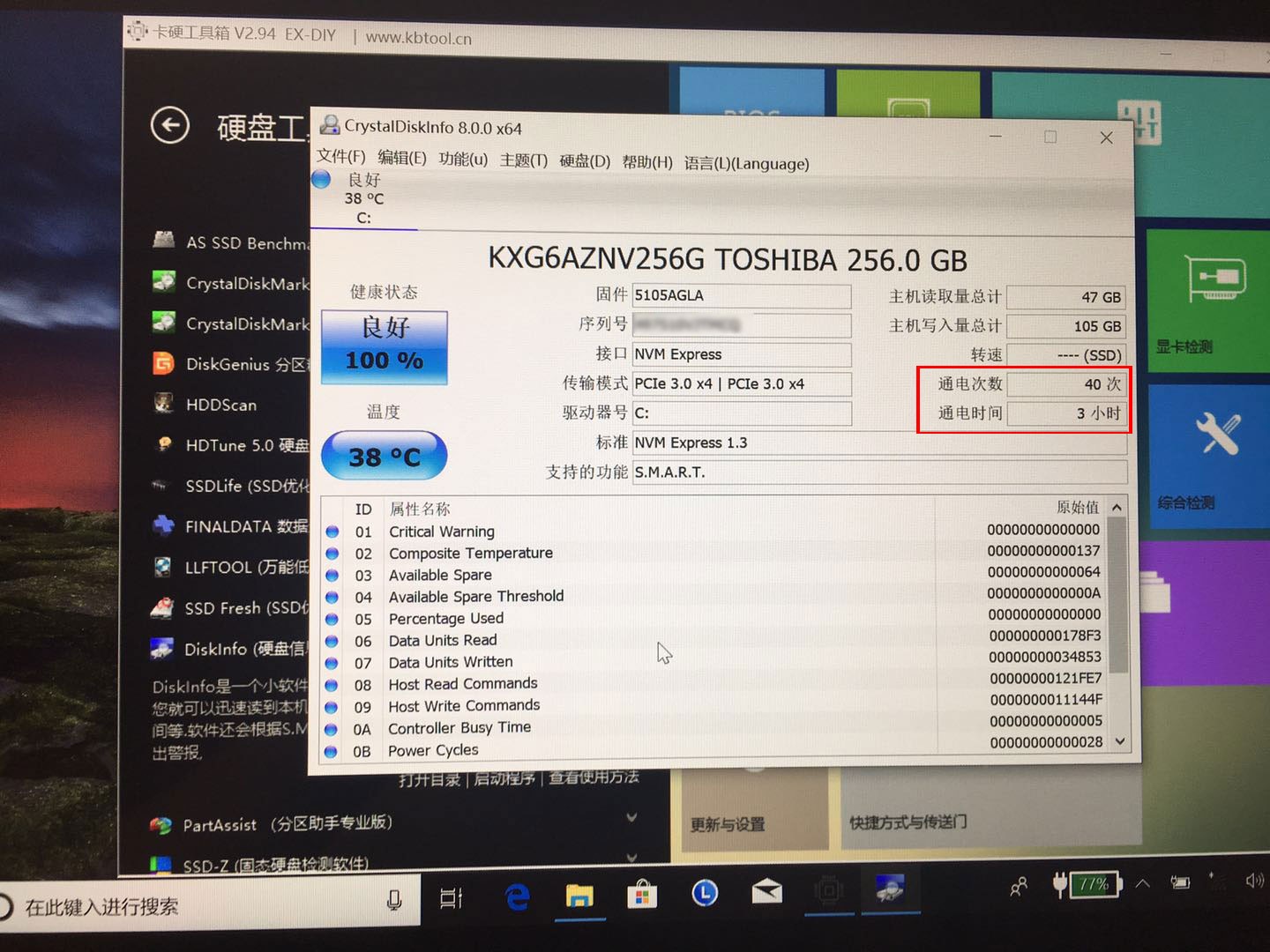This screenshot has width=1270, height=952.
Task: Click the scroll-down arrow of attribute list
Action: click(1119, 741)
